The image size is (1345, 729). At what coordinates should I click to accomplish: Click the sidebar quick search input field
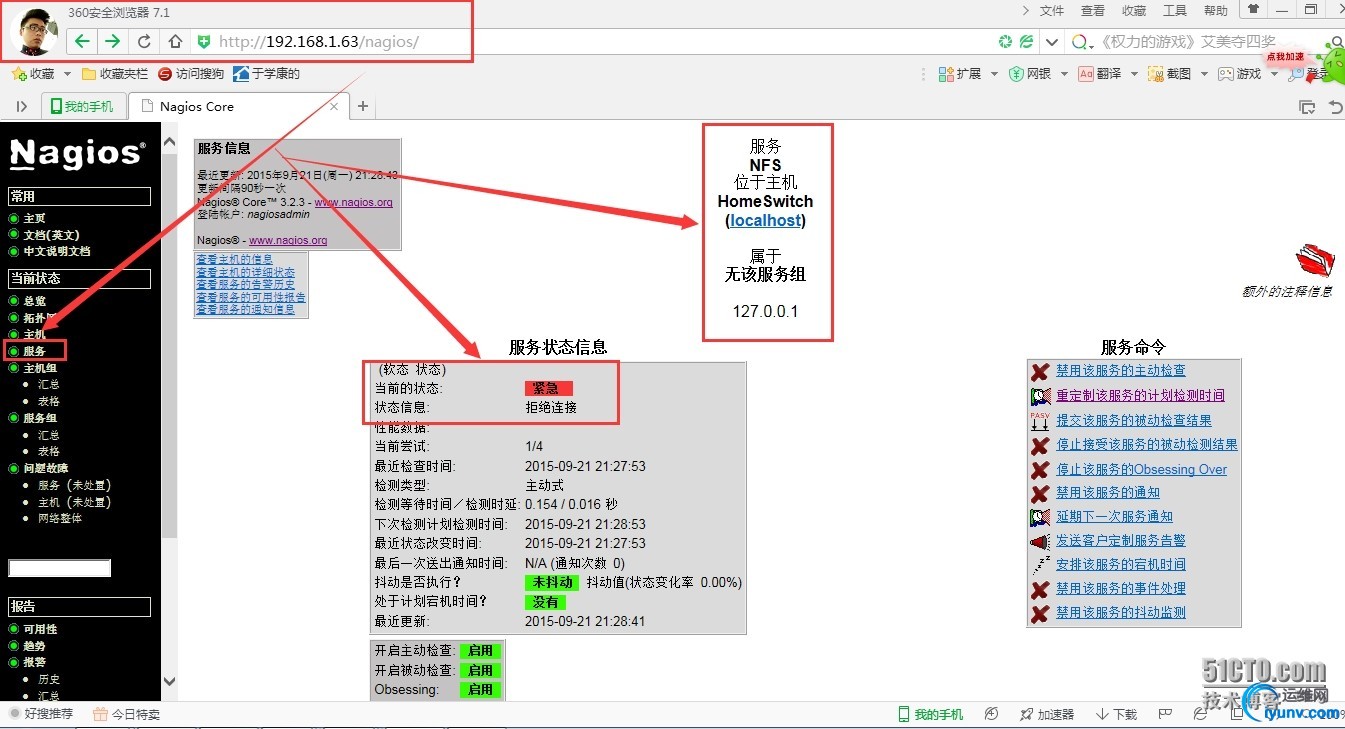[x=59, y=568]
